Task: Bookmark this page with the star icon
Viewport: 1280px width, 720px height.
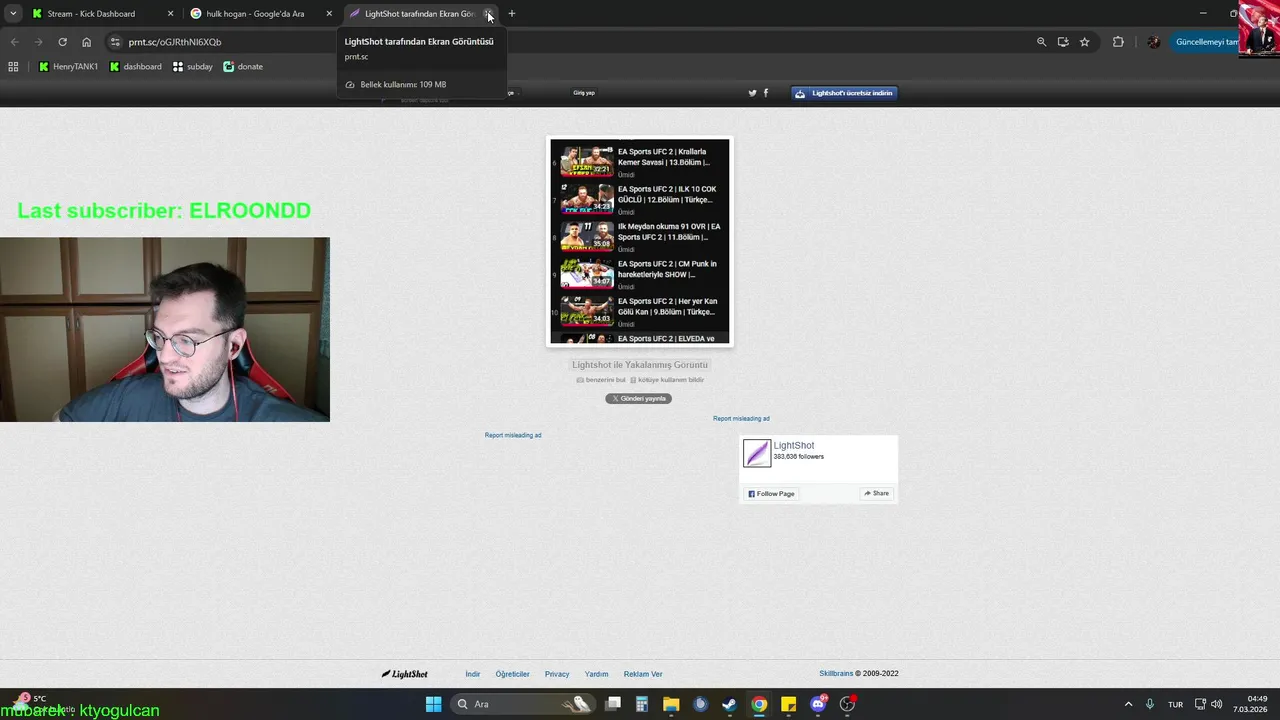Action: point(1084,42)
